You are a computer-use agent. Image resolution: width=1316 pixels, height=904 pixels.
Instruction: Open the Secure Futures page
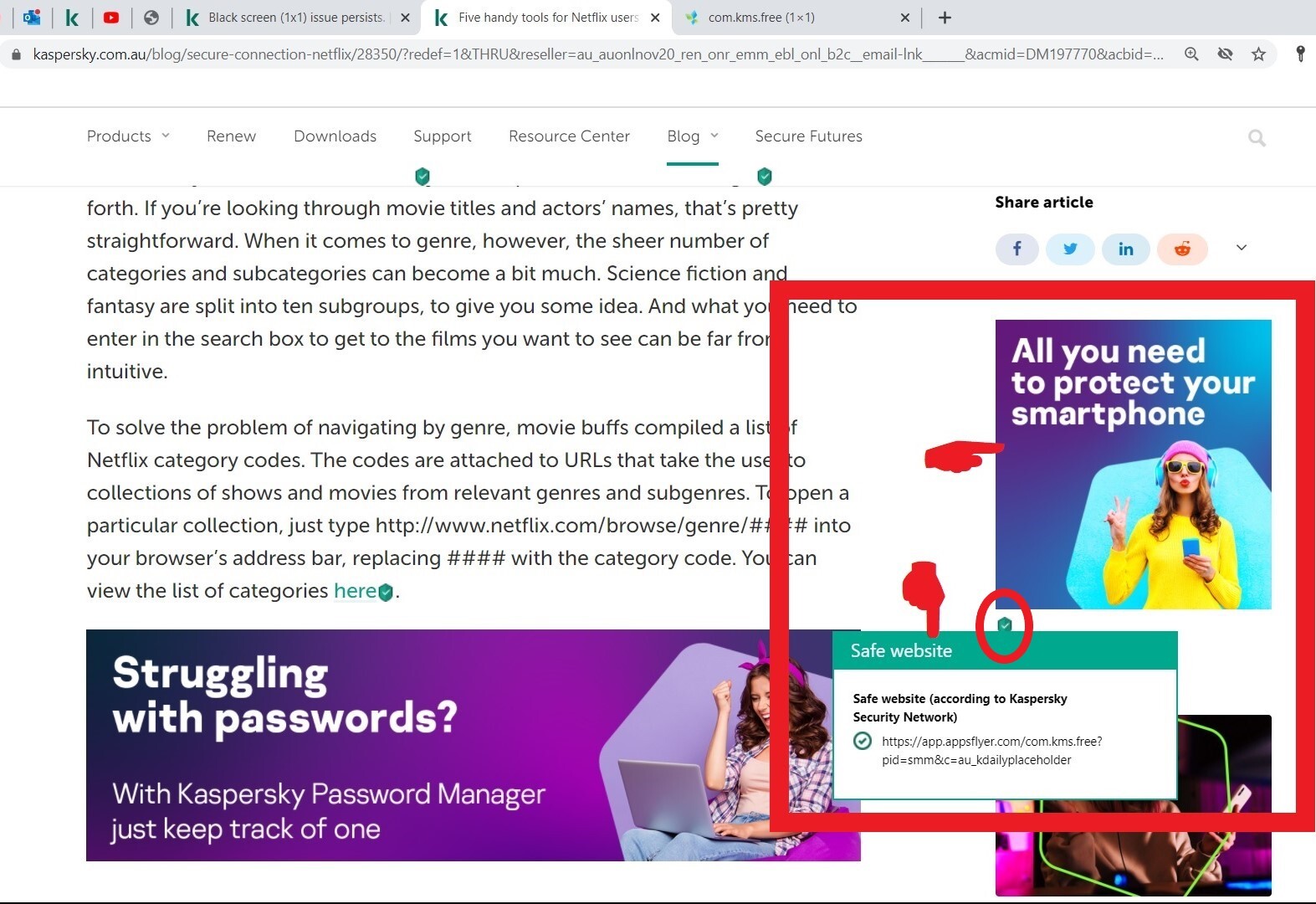[808, 136]
